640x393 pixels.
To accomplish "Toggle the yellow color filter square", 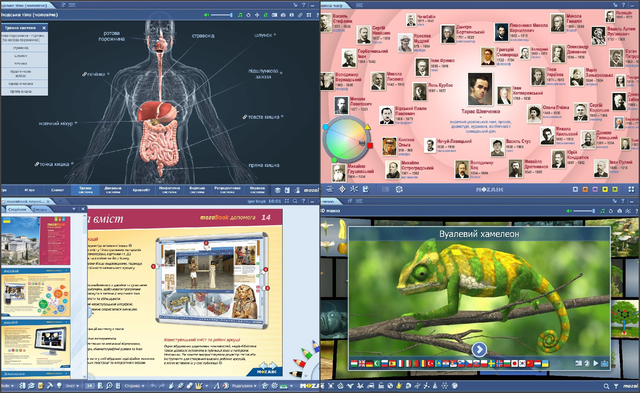I will tap(605, 189).
